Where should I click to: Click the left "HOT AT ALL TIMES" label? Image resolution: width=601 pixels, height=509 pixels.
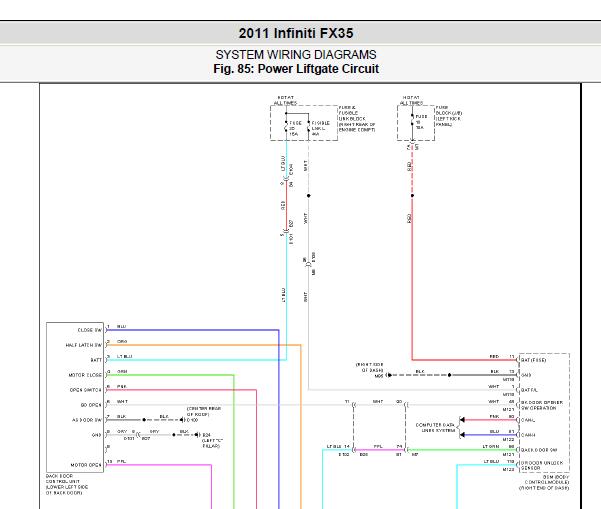click(x=286, y=100)
